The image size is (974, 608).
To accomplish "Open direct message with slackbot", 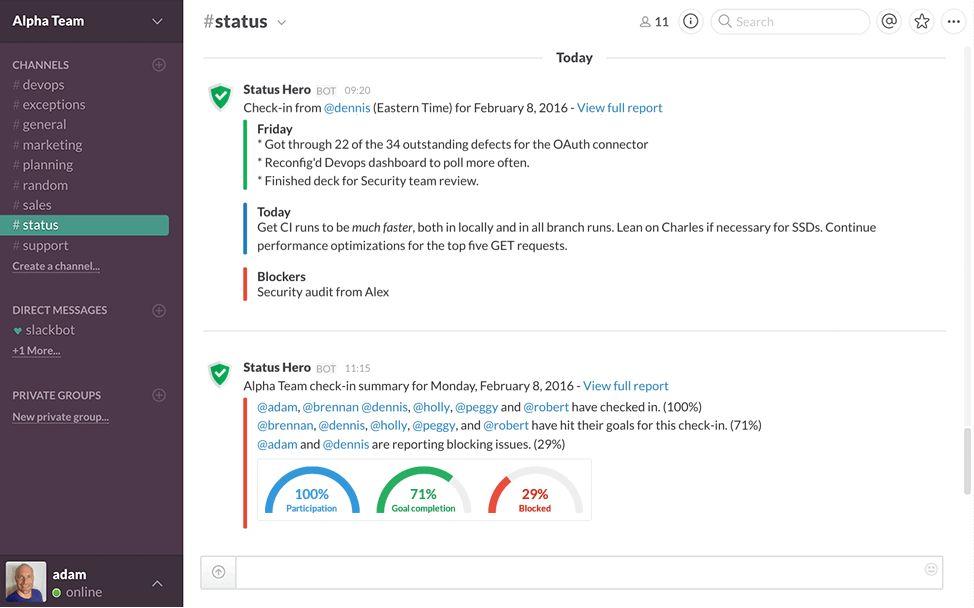I will (50, 330).
